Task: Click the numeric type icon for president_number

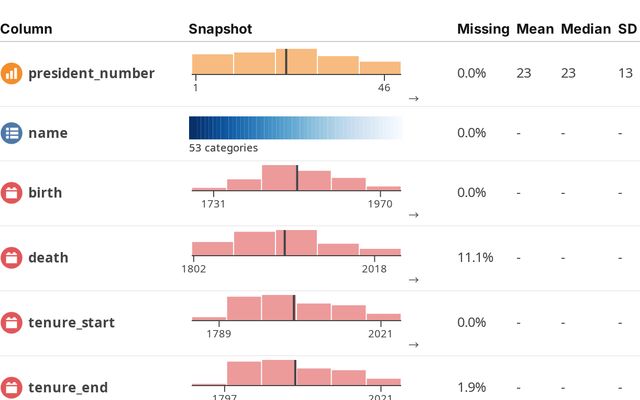Action: coord(12,73)
